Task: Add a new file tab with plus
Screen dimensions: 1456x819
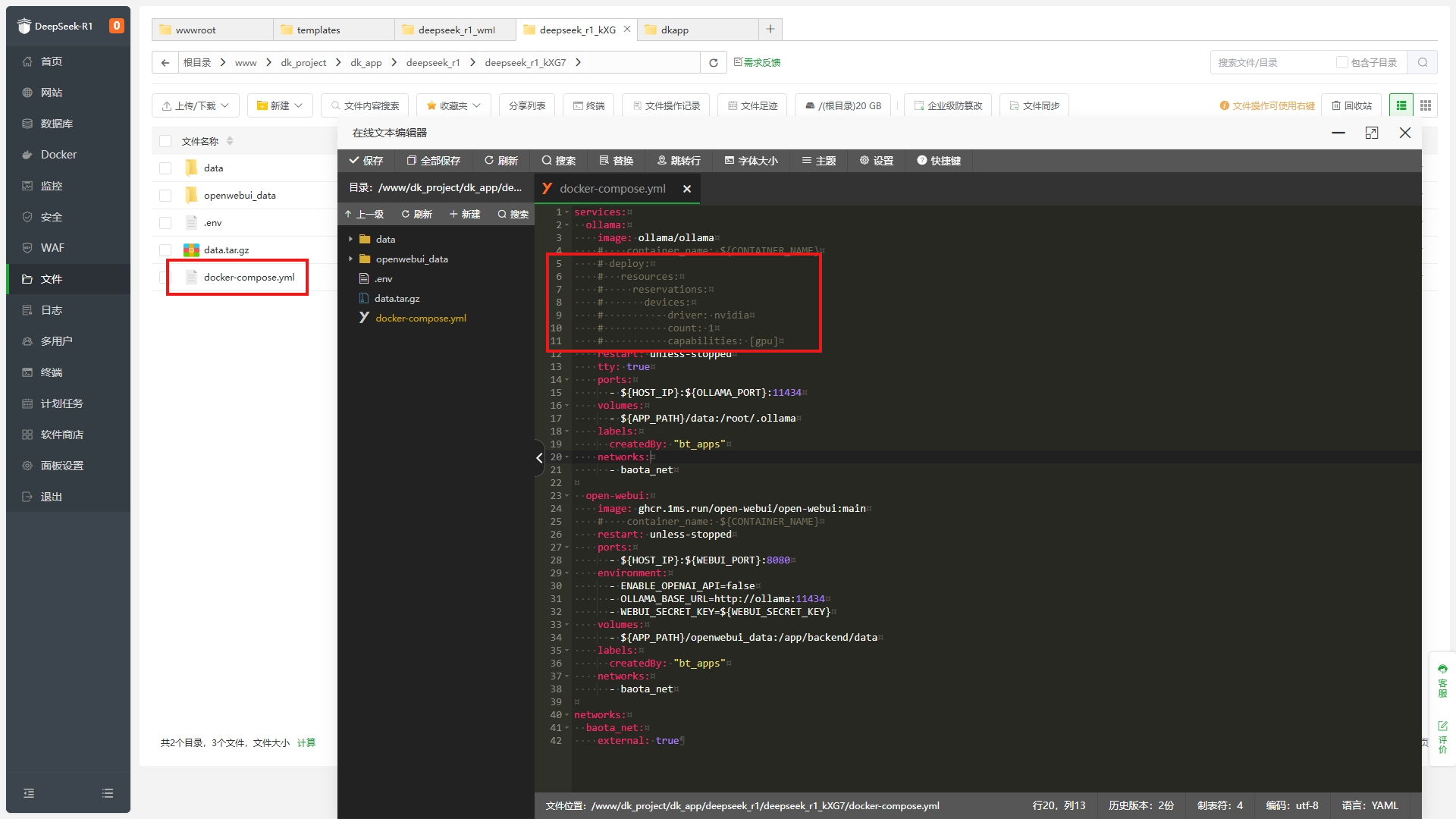Action: pos(770,30)
